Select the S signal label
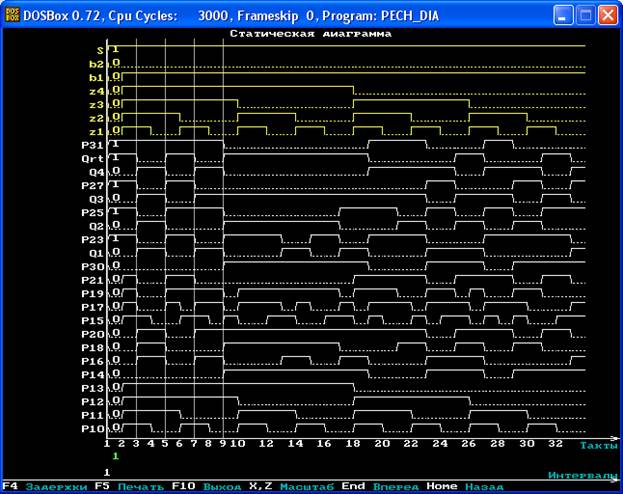623x494 pixels. 98,49
